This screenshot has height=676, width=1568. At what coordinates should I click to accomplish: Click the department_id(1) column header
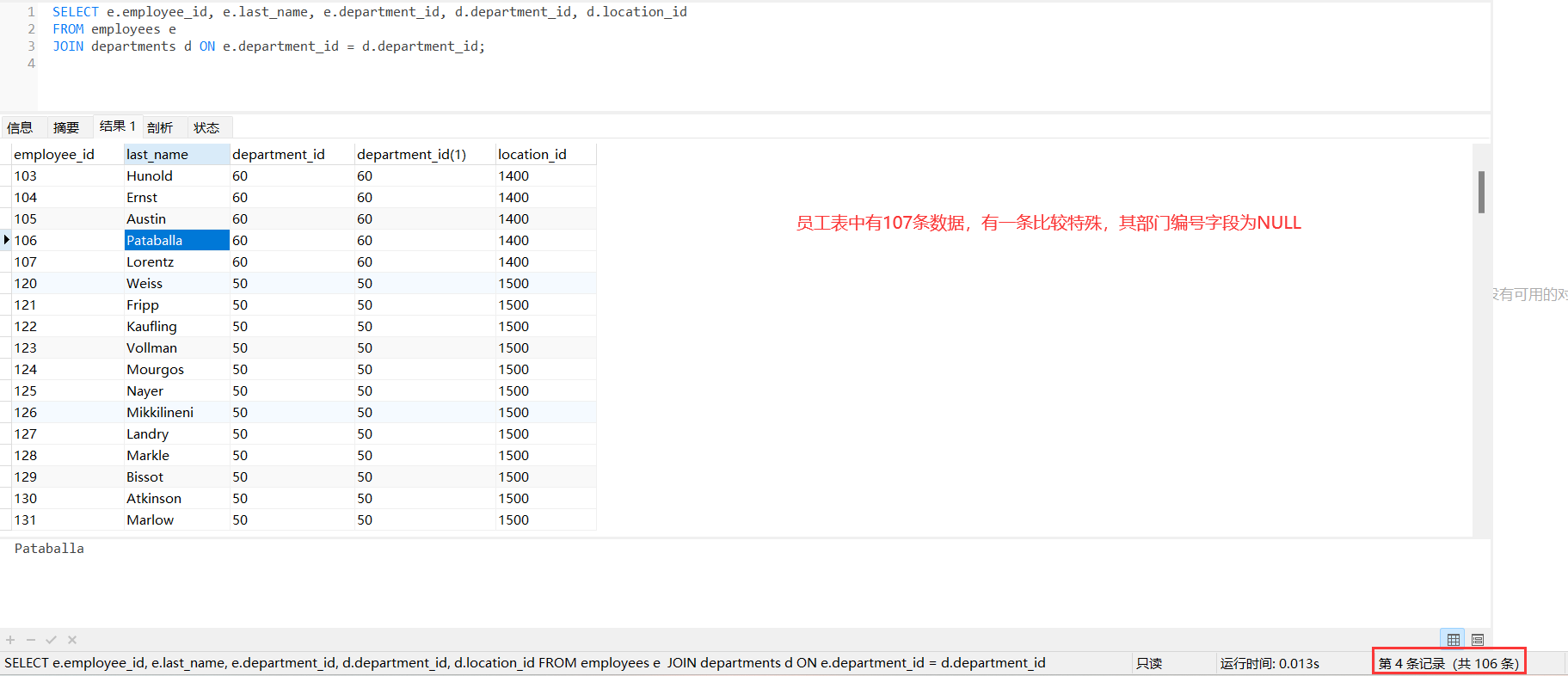(x=425, y=154)
